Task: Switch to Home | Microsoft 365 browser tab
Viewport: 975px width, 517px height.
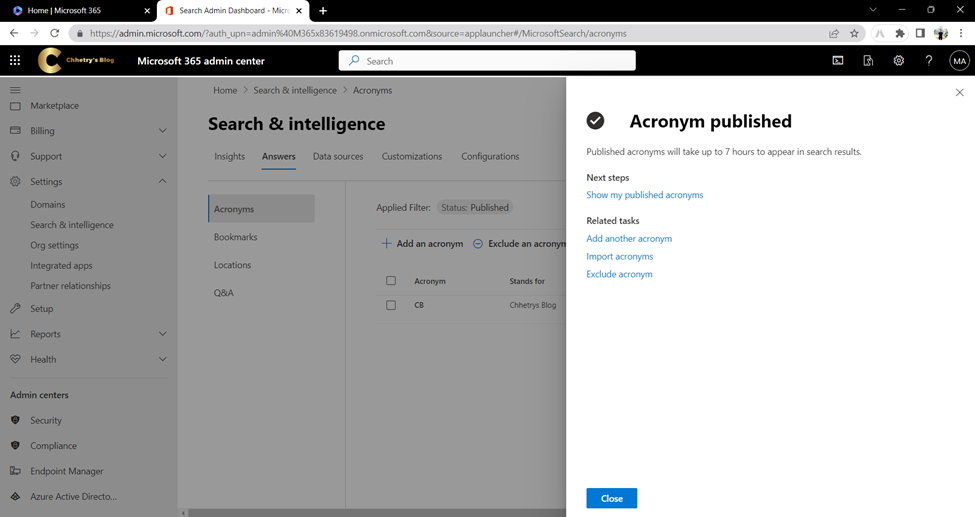Action: [78, 11]
